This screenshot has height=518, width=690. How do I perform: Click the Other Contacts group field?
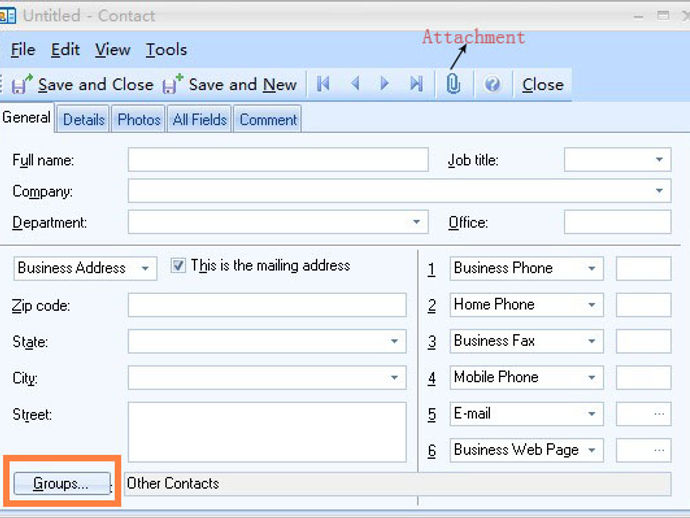pos(397,484)
